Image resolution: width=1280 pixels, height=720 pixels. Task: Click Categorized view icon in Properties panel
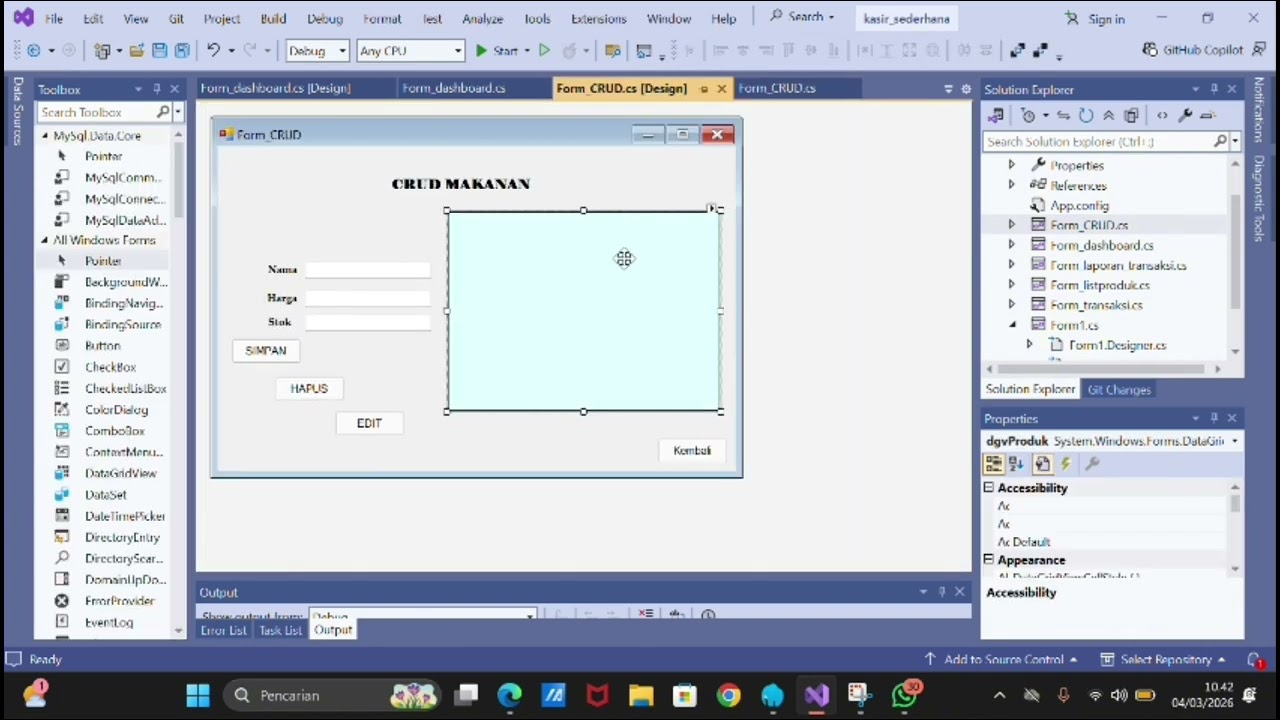(x=993, y=464)
